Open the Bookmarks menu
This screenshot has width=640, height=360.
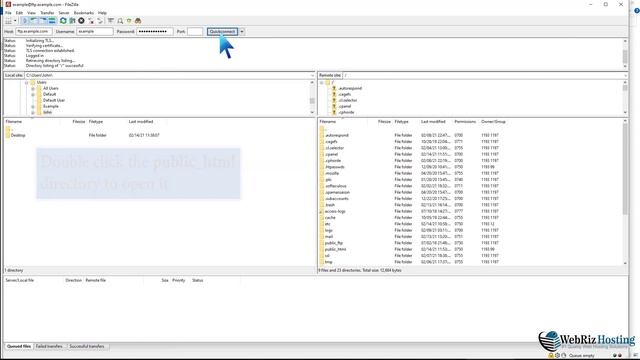[x=84, y=13]
